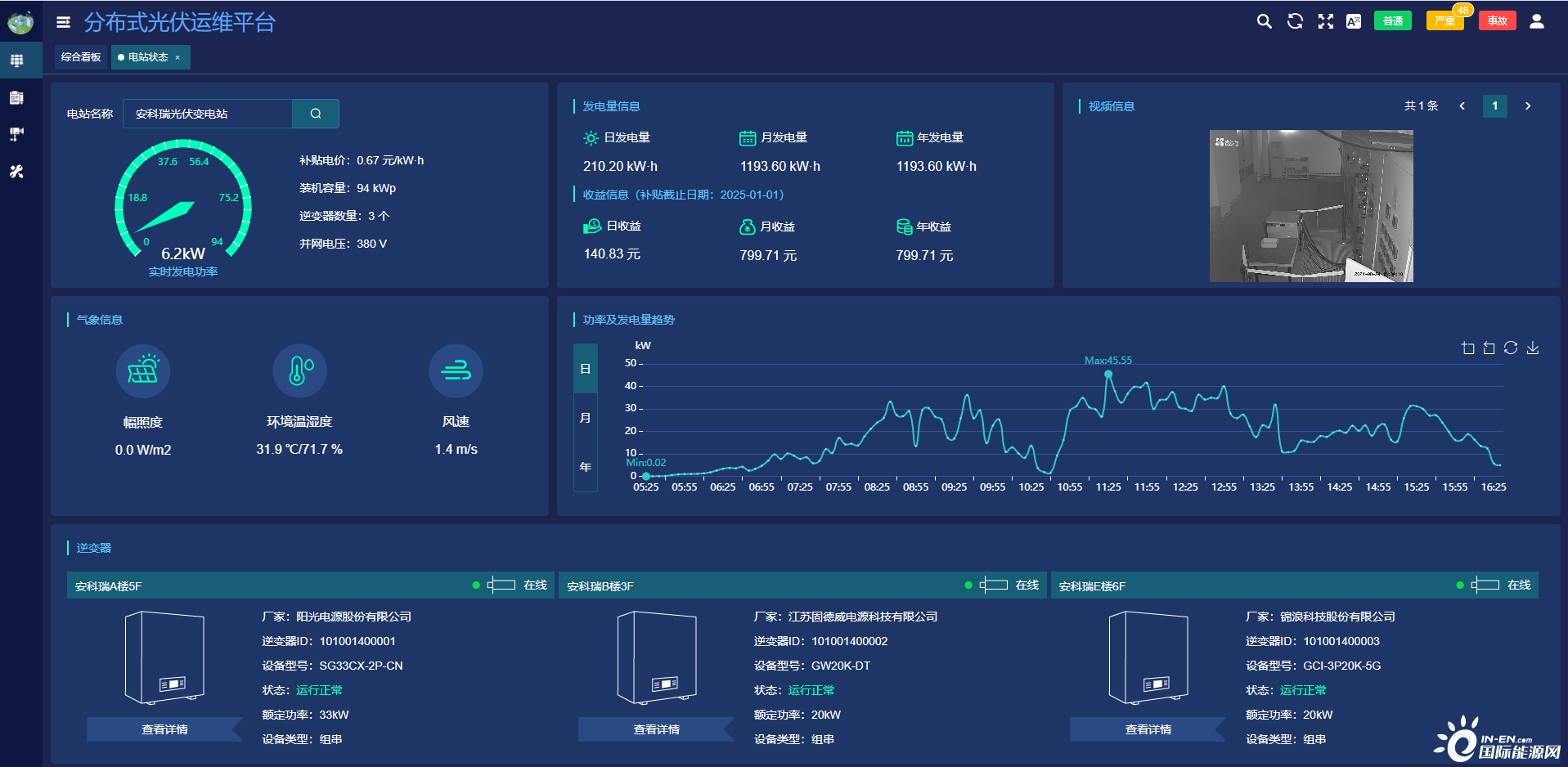Click the hamburger menu collapse icon
The height and width of the screenshot is (767, 1568).
63,22
